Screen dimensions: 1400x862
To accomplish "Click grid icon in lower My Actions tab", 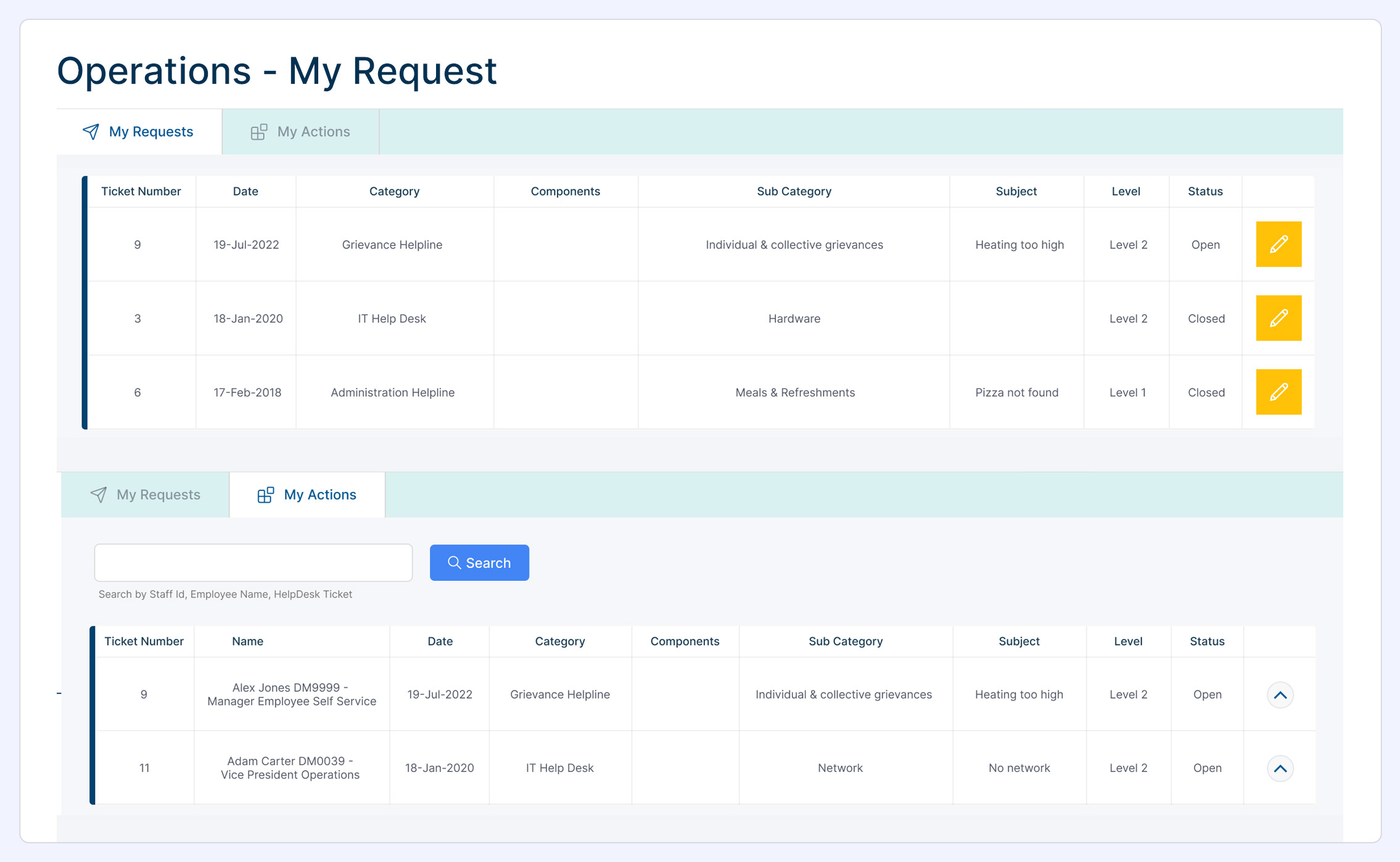I will click(x=266, y=495).
